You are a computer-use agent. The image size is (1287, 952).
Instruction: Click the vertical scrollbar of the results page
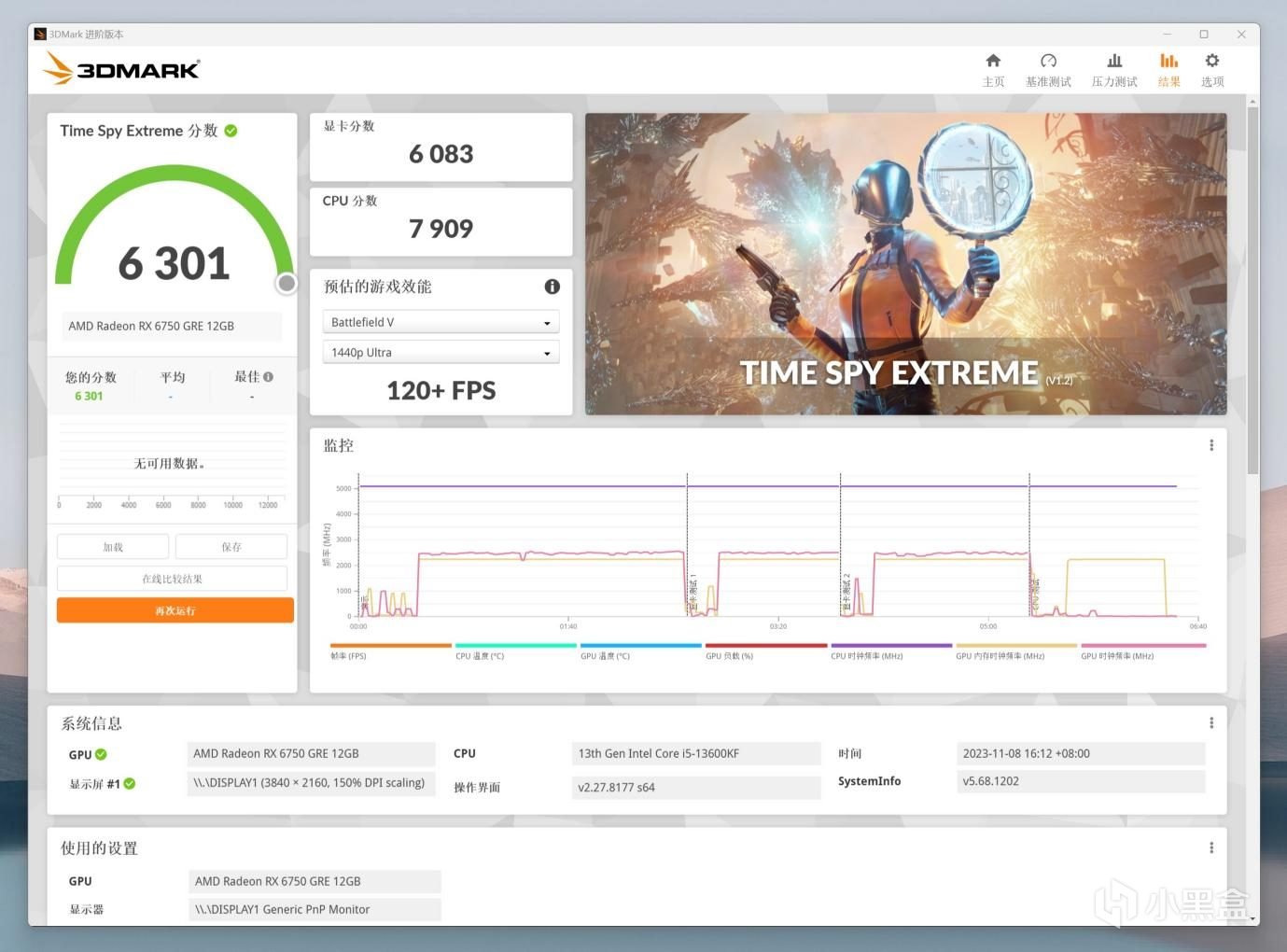[1252, 289]
